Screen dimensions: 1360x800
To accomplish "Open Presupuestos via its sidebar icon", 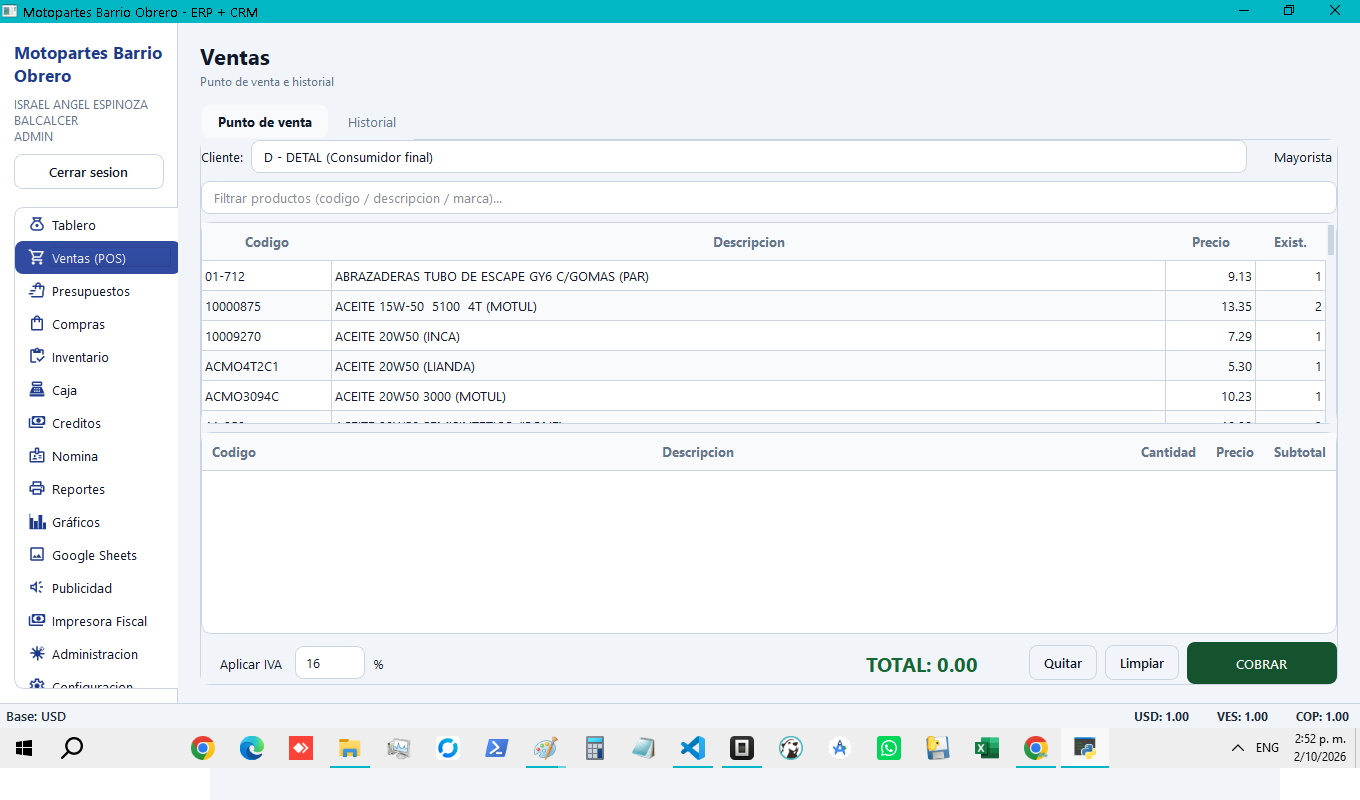I will pos(37,291).
